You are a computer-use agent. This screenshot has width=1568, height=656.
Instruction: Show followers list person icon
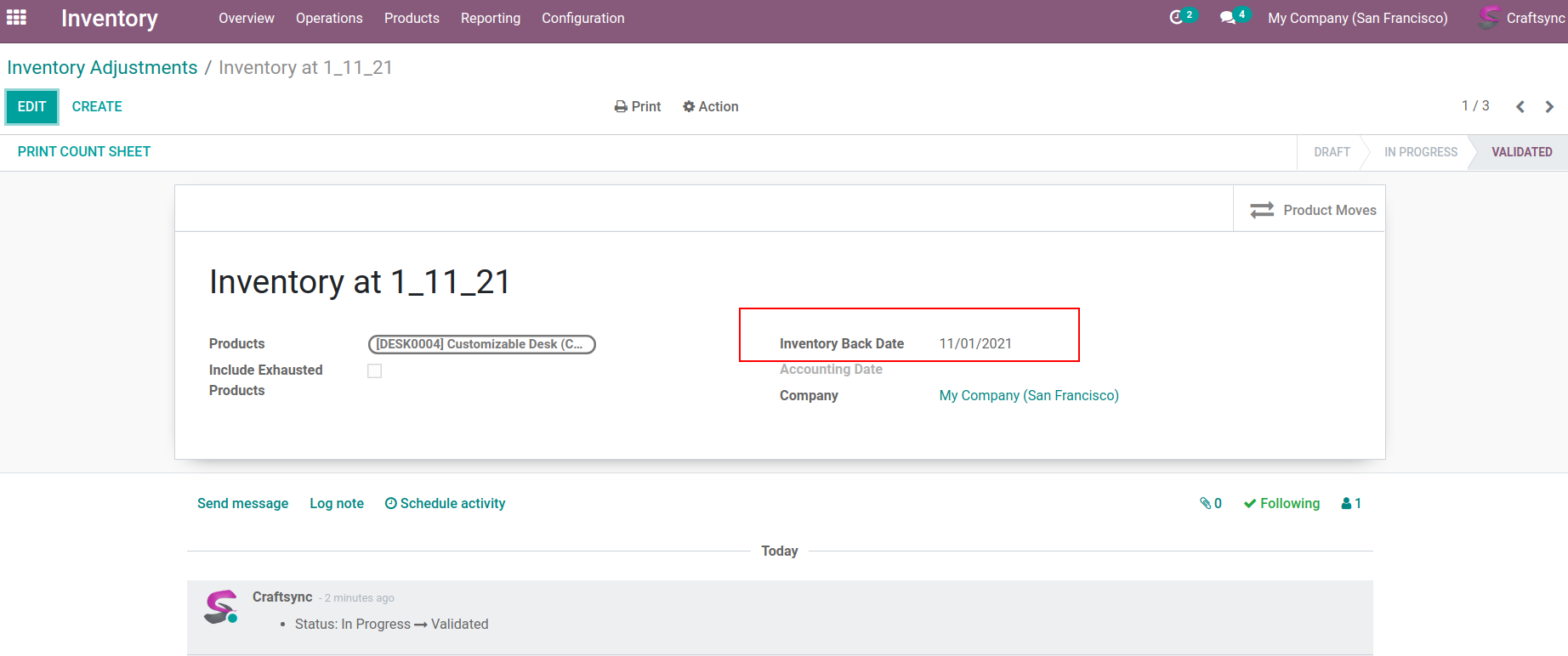(1351, 503)
